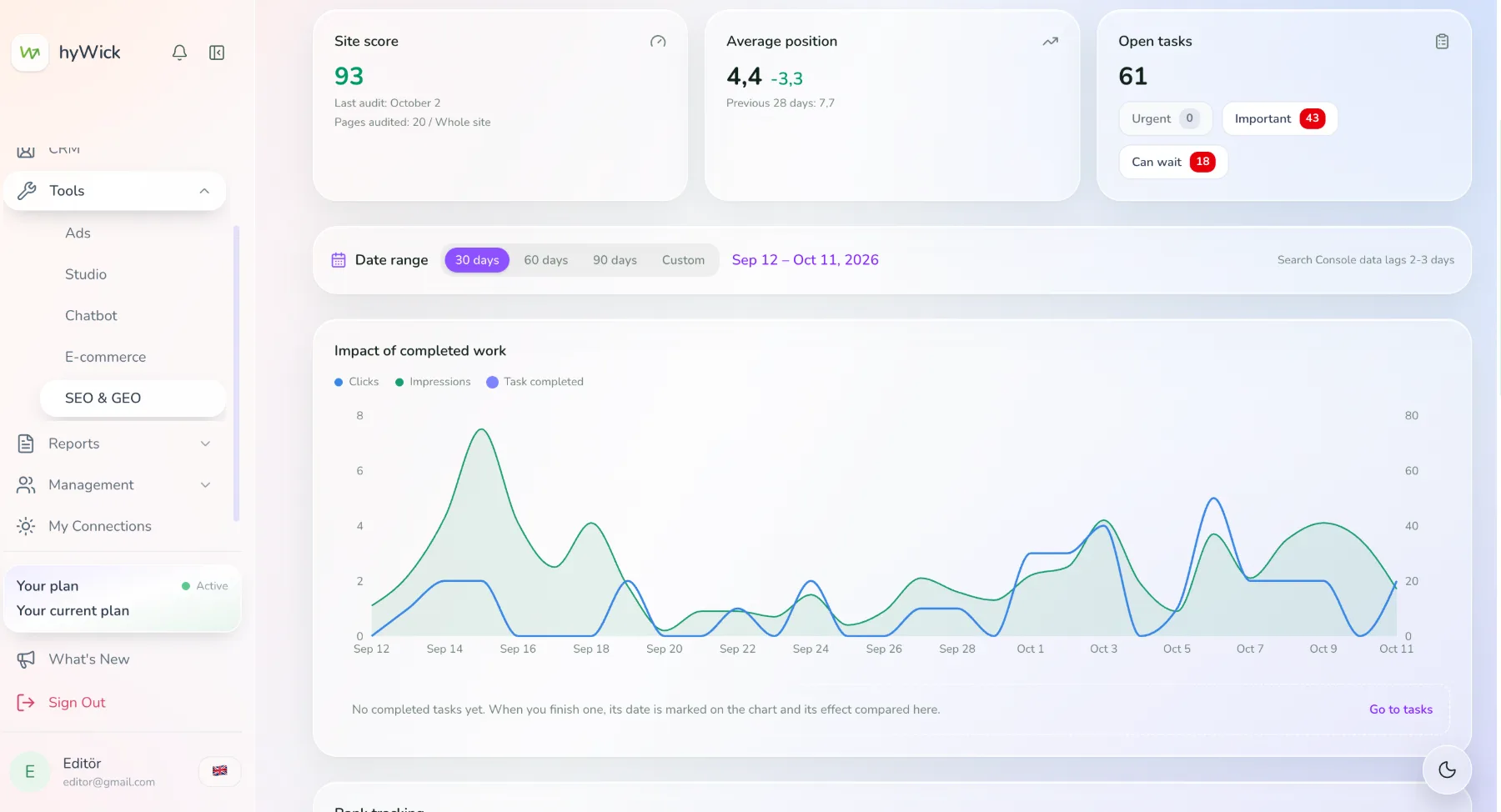The image size is (1501, 812).
Task: Toggle Task completed legend item
Action: tap(535, 382)
